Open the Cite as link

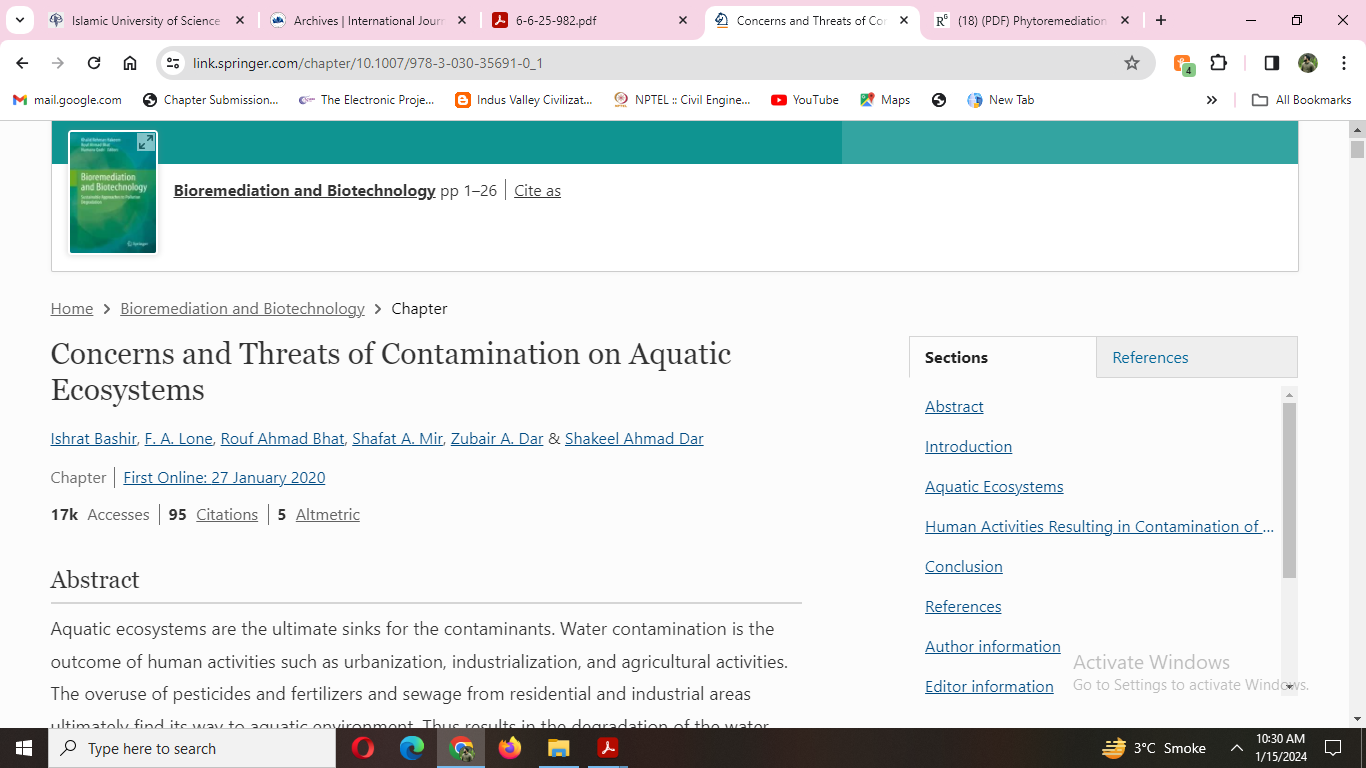[537, 191]
